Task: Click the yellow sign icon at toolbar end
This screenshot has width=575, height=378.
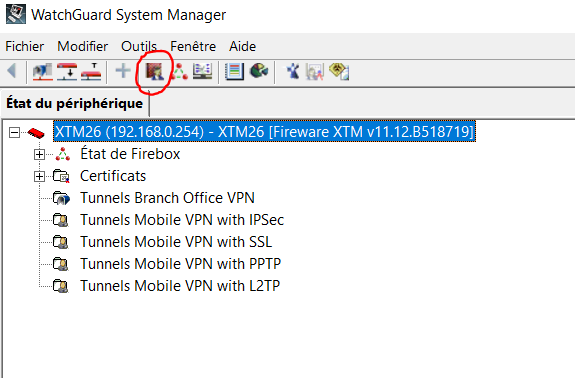Action: (339, 71)
